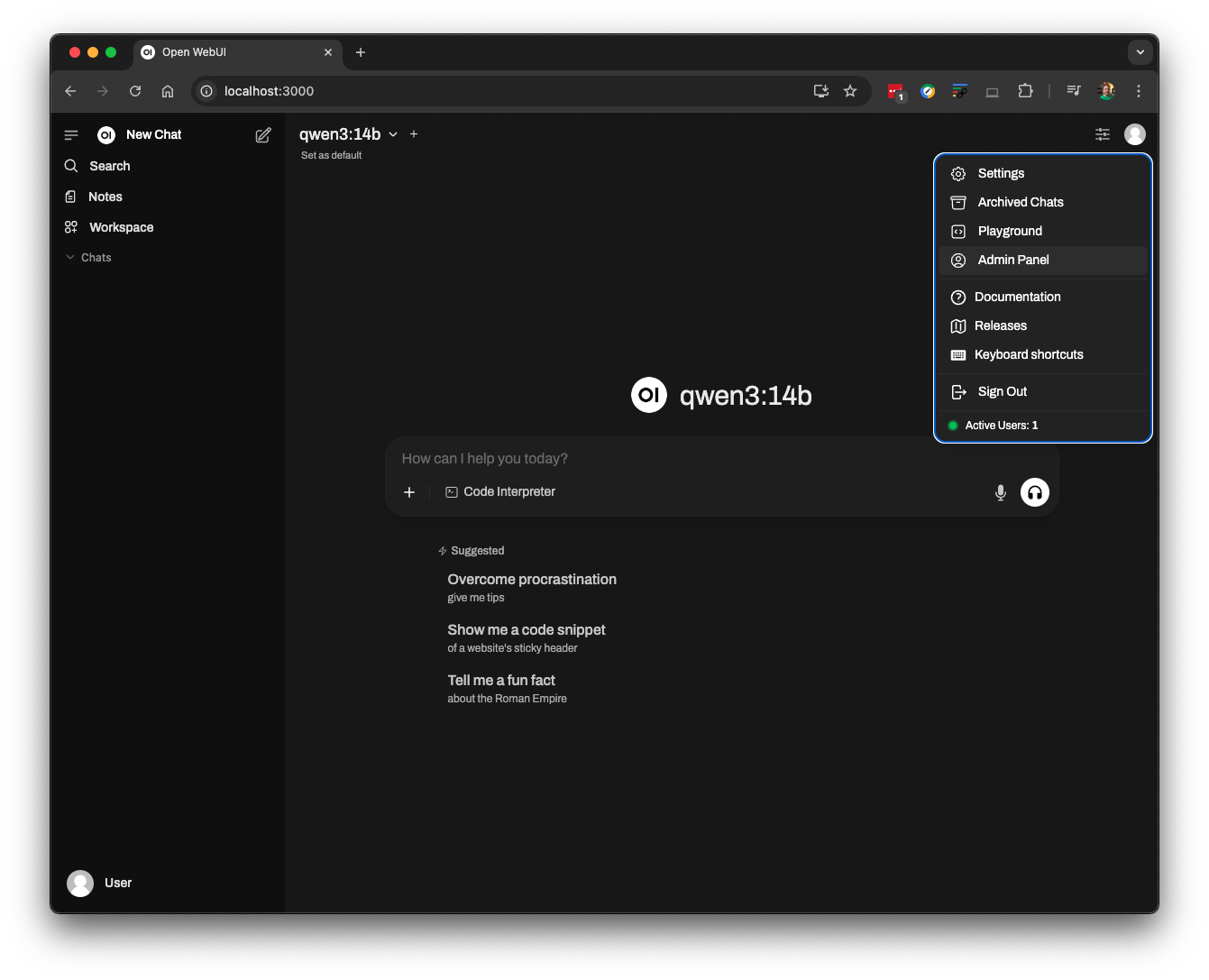Choose the Overcome procrastination suggestion
Screen dimensions: 1209x980
click(532, 587)
